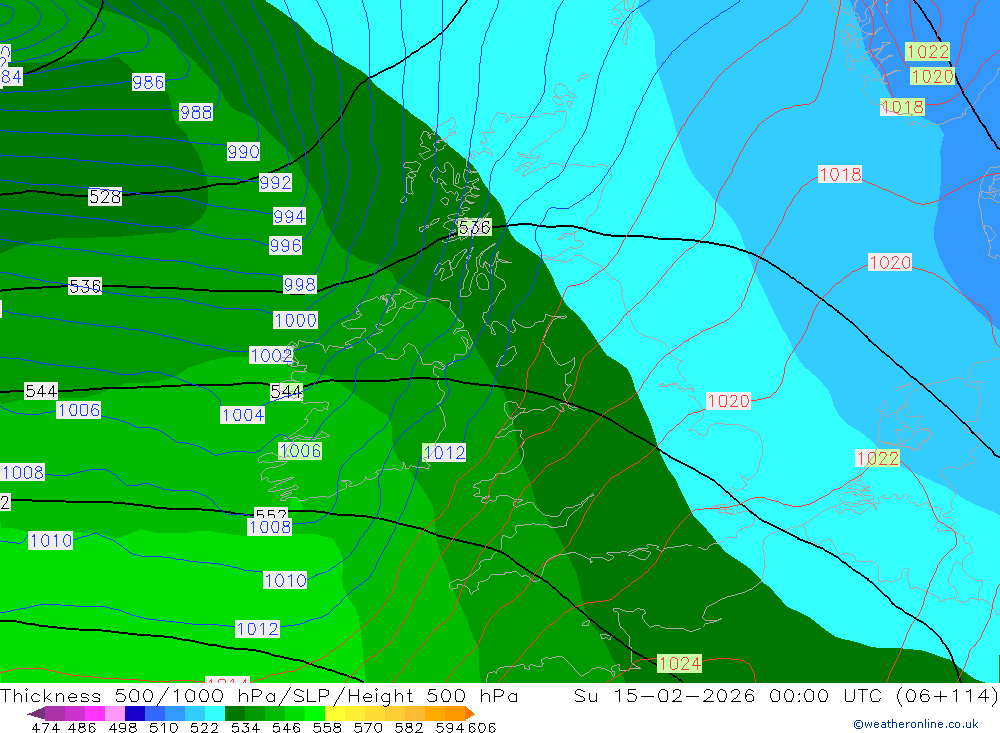This screenshot has width=1000, height=733.
Task: Select the 994 pressure label
Action: click(x=289, y=216)
